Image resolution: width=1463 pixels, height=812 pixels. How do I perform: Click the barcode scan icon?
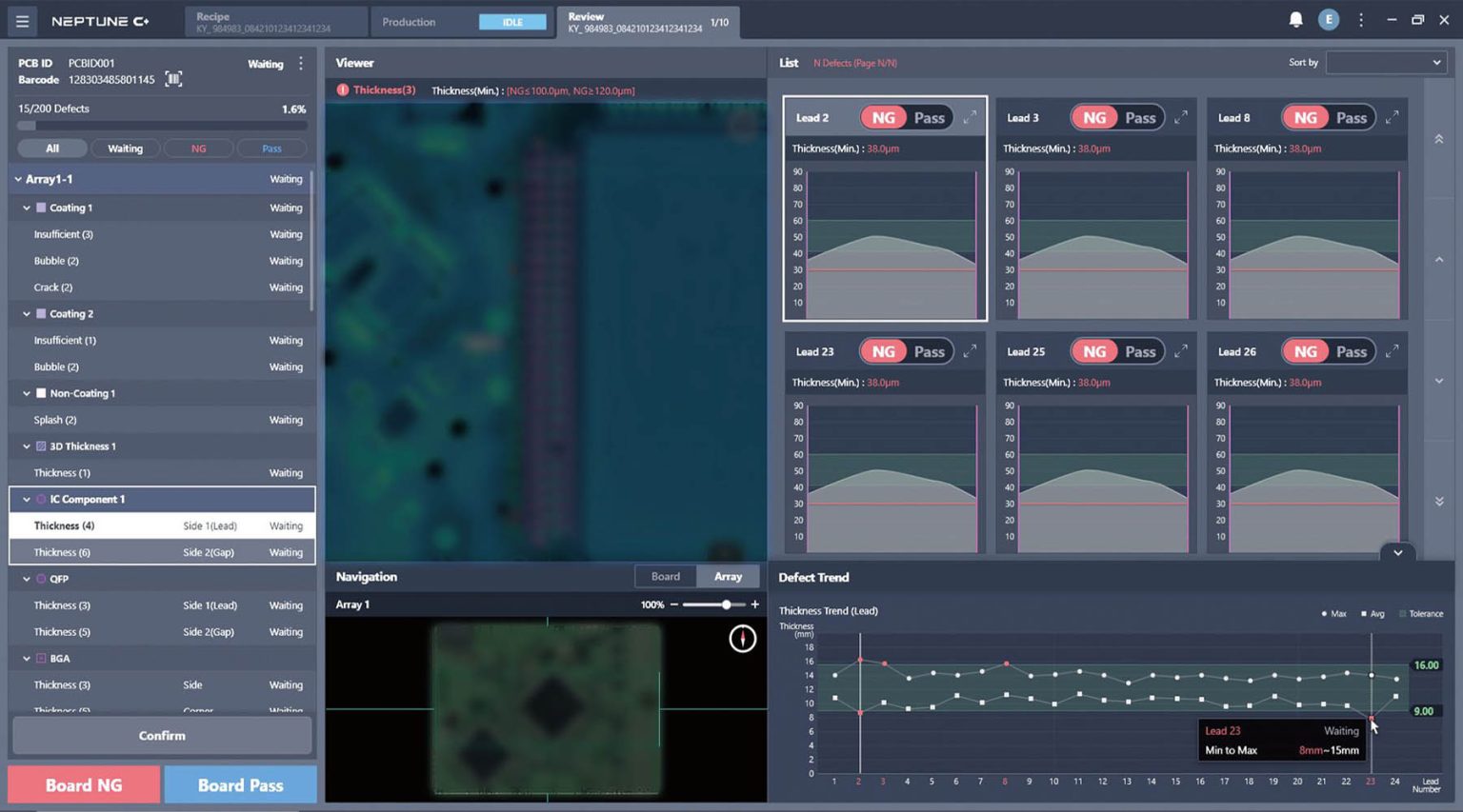click(x=173, y=79)
